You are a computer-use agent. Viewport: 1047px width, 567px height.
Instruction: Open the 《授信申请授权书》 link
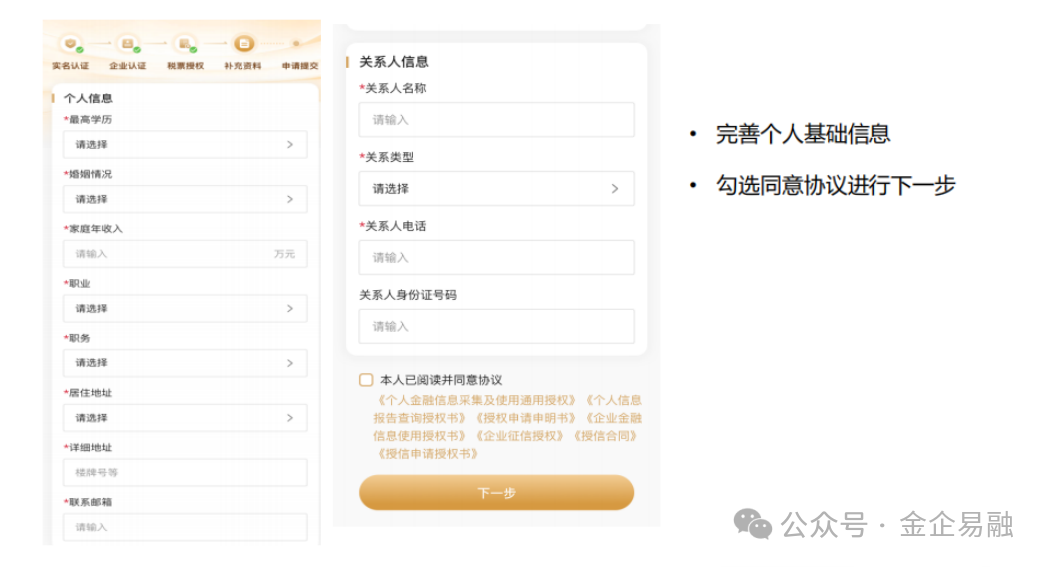(x=427, y=454)
